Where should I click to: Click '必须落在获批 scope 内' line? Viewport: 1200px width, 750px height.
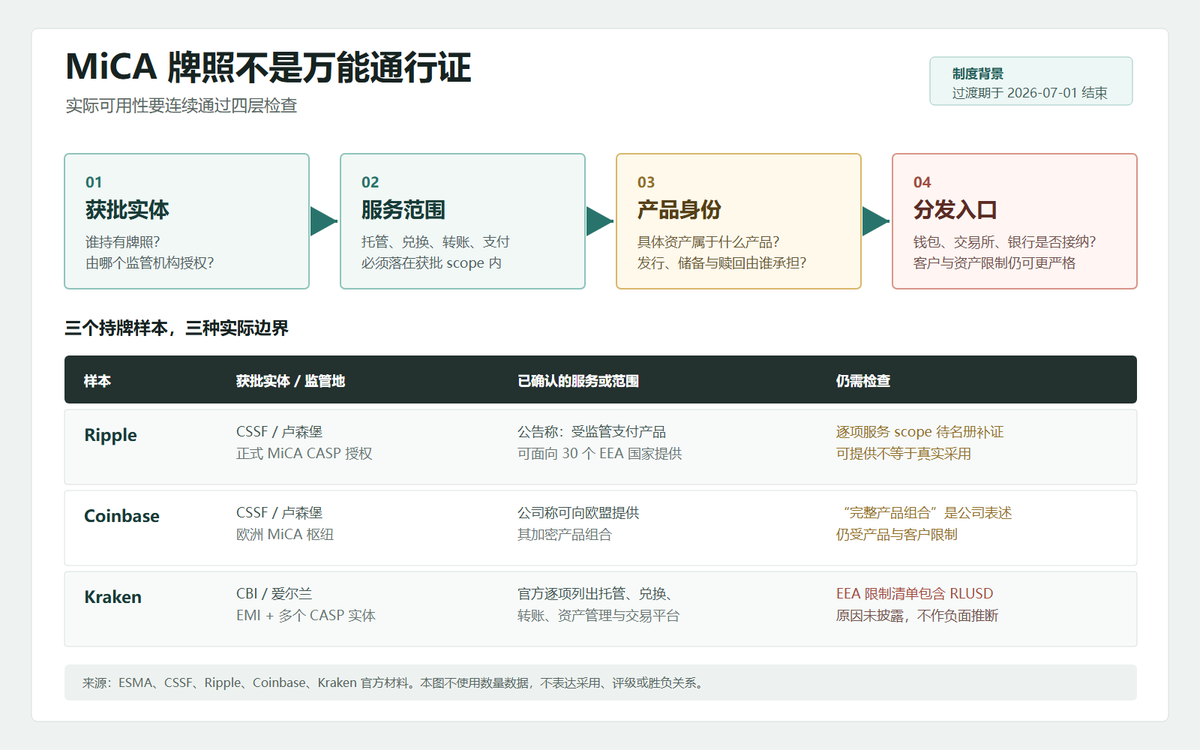431,263
